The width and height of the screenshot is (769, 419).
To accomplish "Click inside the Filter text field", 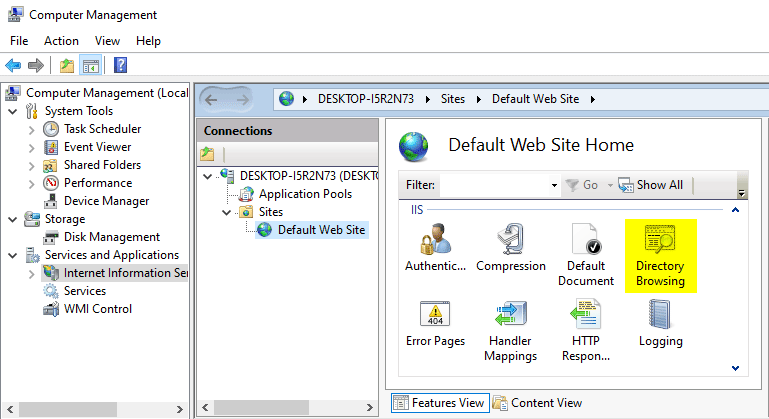I will click(x=494, y=185).
